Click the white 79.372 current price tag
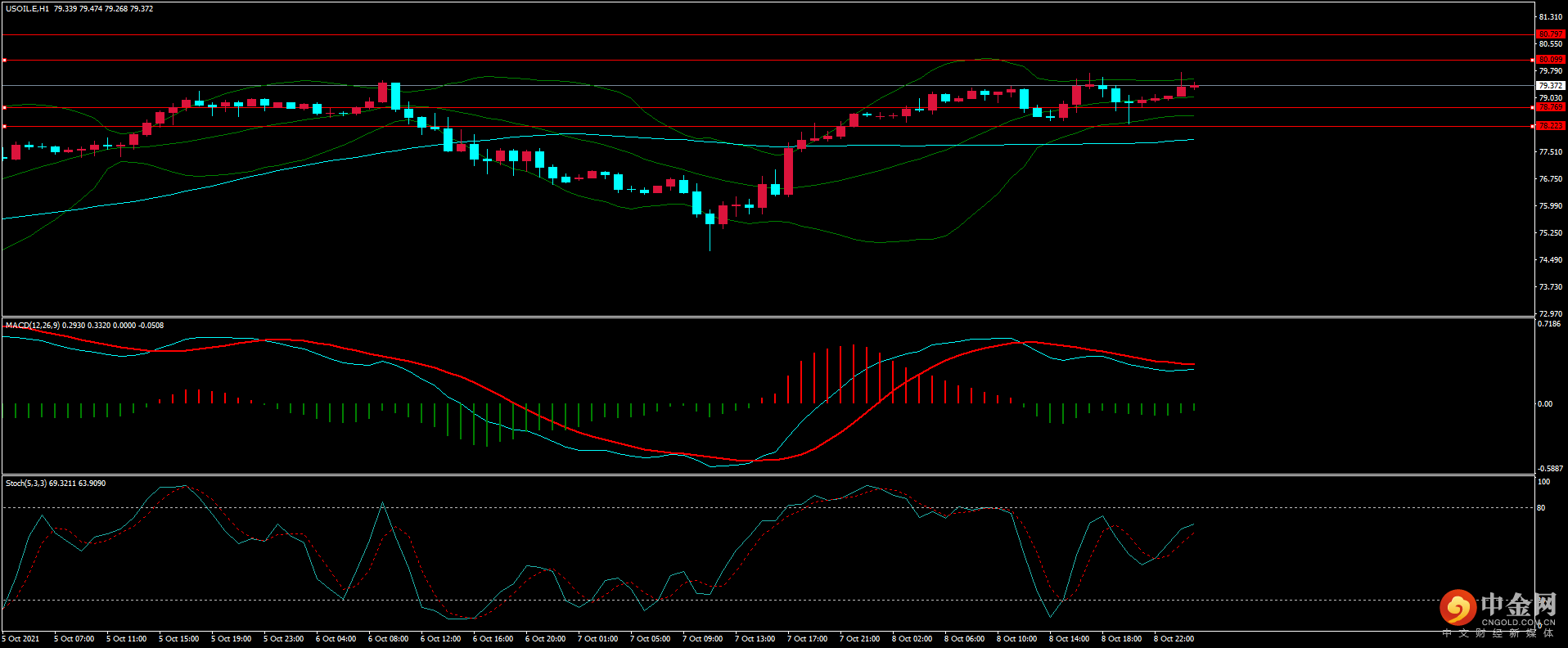1568x648 pixels. (x=1550, y=85)
